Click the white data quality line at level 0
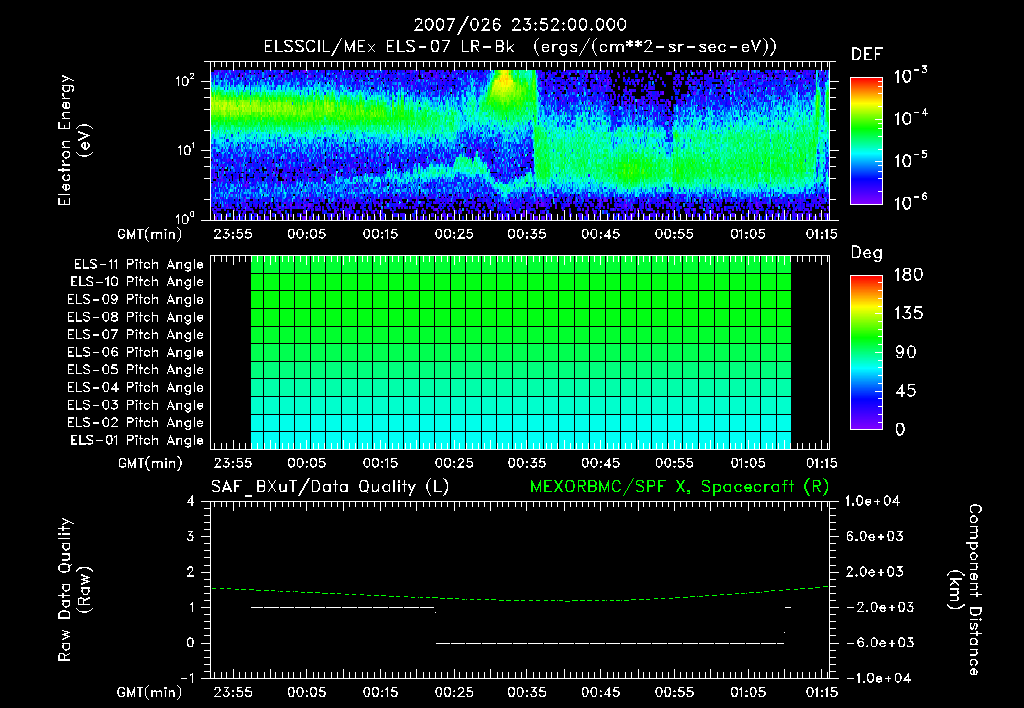Viewport: 1024px width, 708px height. coord(610,643)
